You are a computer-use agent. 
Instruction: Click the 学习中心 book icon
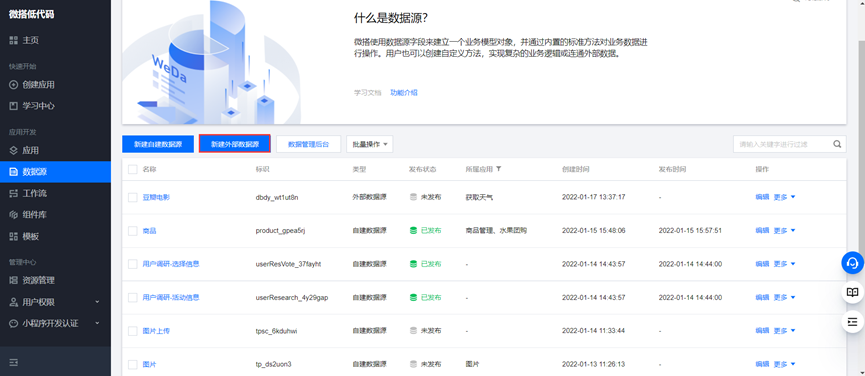[x=14, y=106]
